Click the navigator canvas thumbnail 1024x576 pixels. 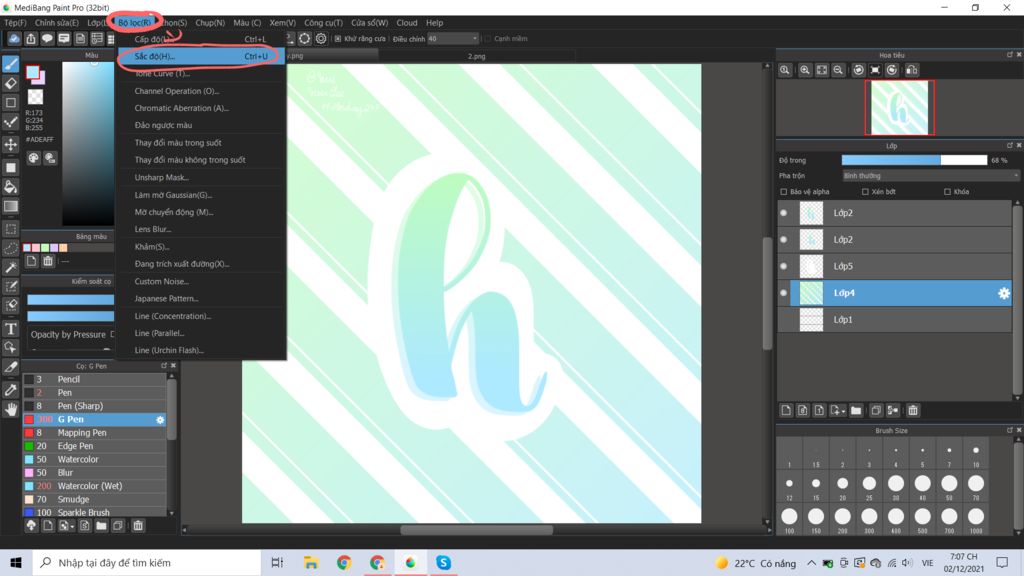point(899,108)
